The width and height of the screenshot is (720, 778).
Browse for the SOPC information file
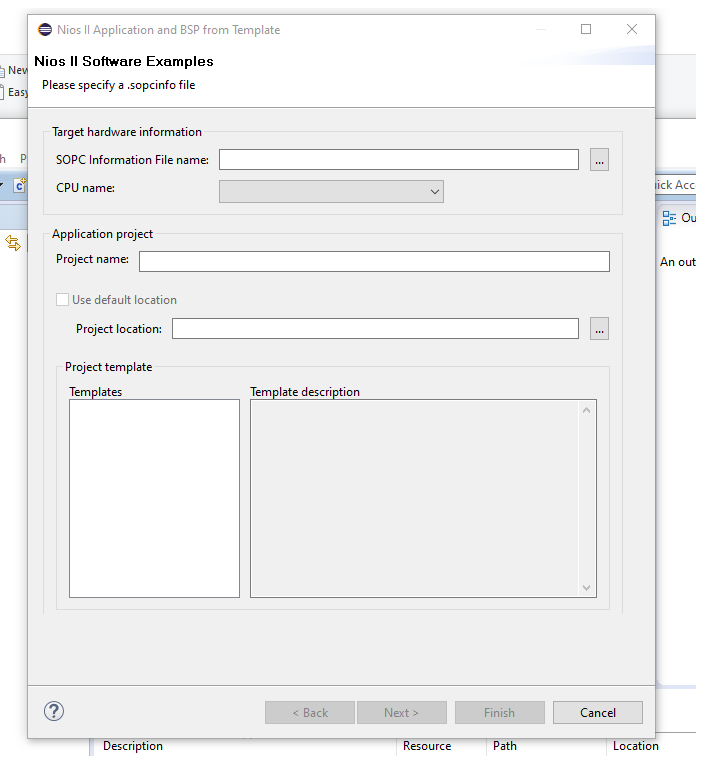(x=599, y=160)
